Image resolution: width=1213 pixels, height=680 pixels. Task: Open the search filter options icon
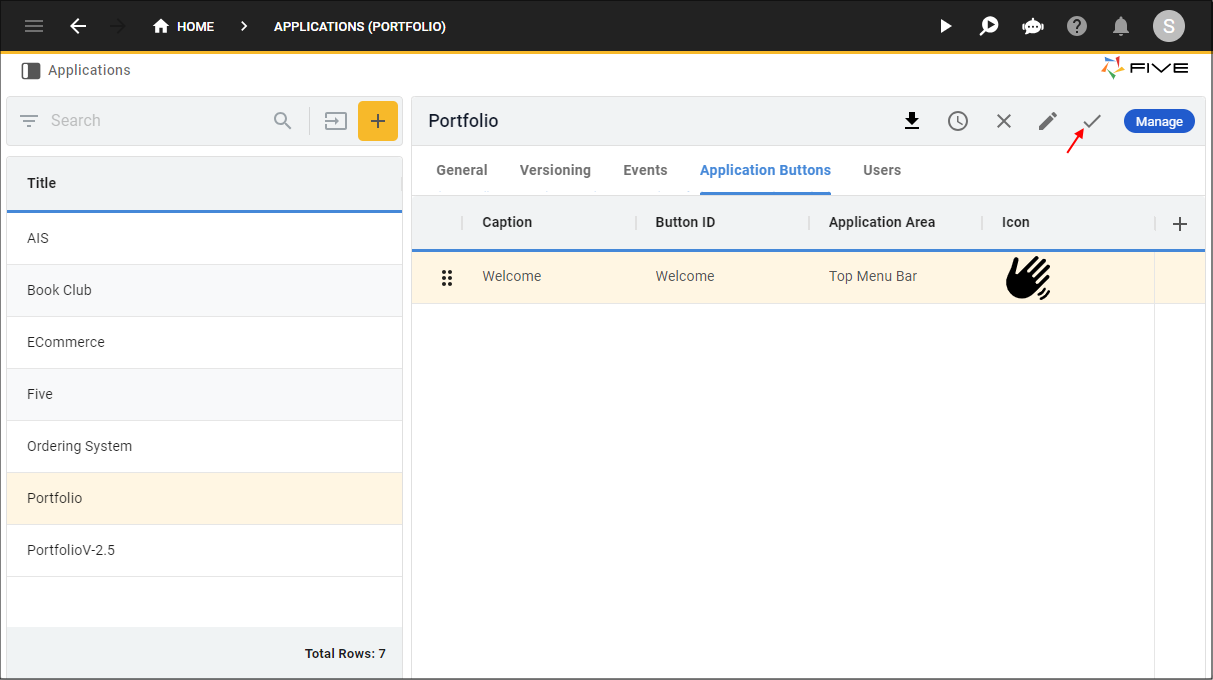[30, 121]
